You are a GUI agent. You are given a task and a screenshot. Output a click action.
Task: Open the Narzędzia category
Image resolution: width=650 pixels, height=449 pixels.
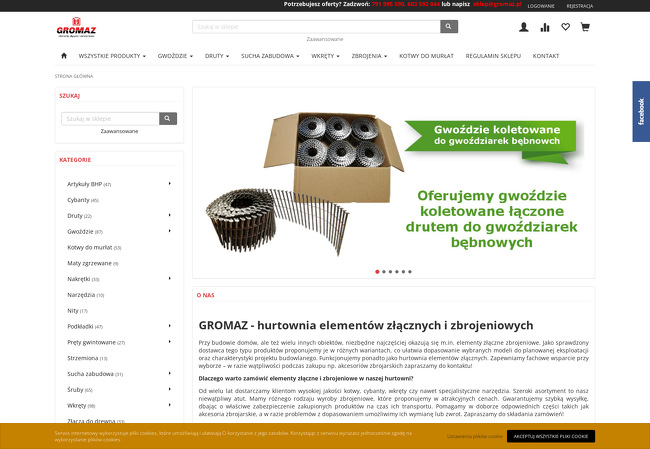tap(85, 295)
